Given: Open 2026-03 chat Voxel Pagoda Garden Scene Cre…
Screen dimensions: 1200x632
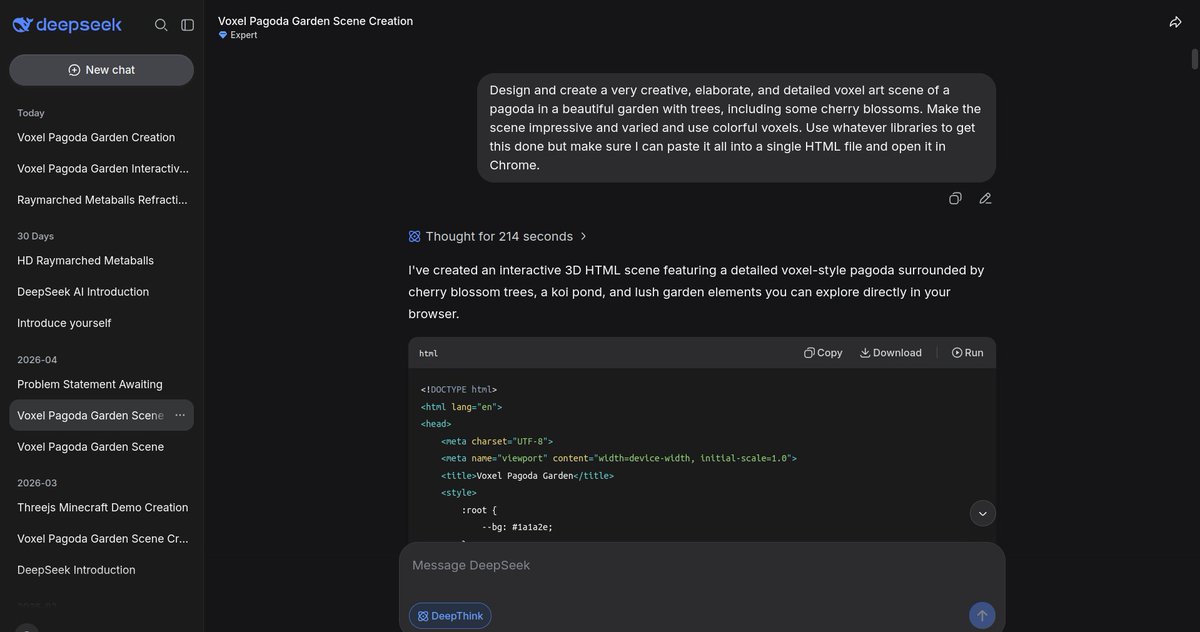Looking at the screenshot, I should tap(101, 538).
